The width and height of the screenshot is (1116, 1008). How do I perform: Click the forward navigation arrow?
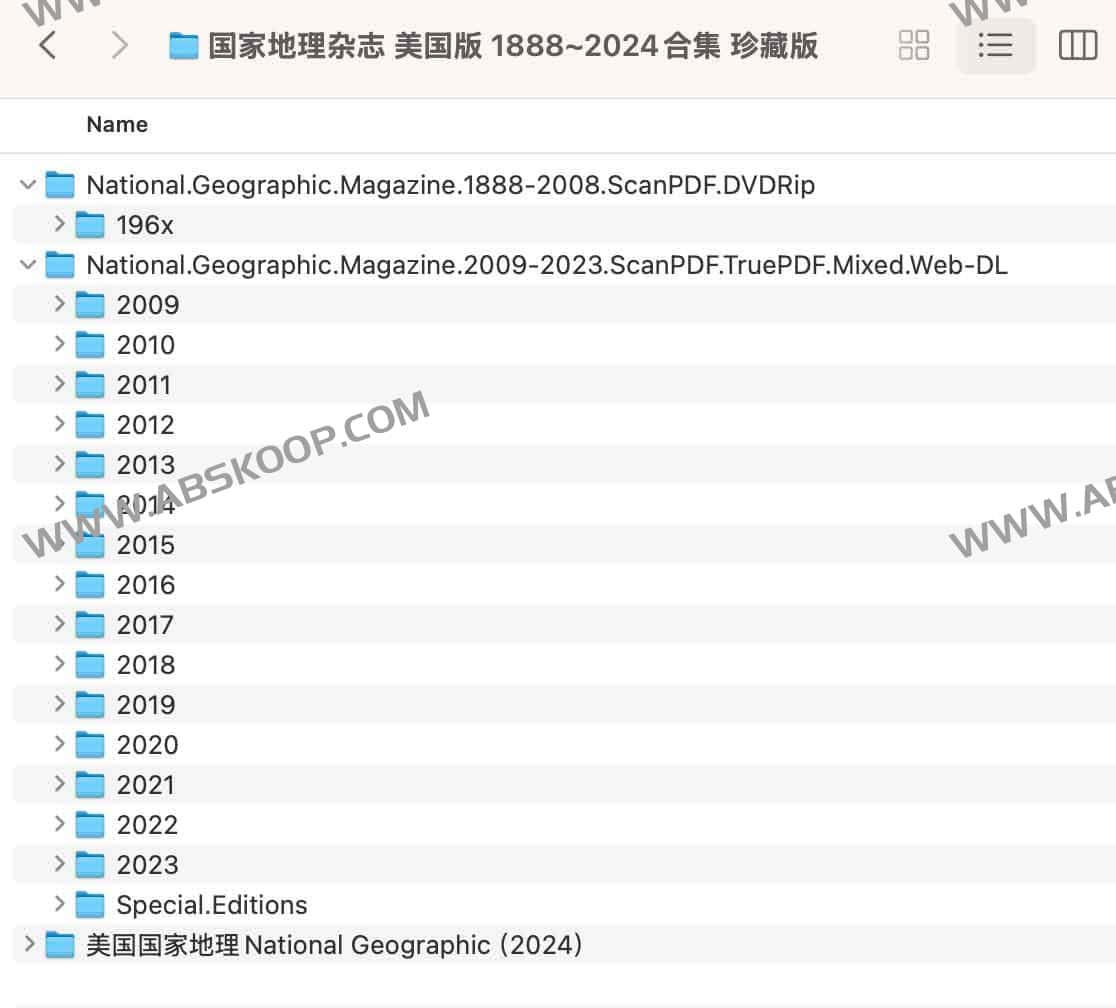(119, 45)
